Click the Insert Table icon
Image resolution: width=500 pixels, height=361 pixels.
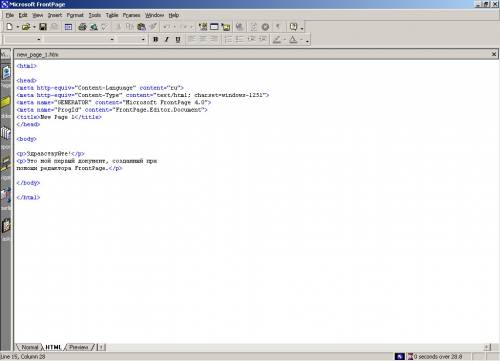click(214, 27)
